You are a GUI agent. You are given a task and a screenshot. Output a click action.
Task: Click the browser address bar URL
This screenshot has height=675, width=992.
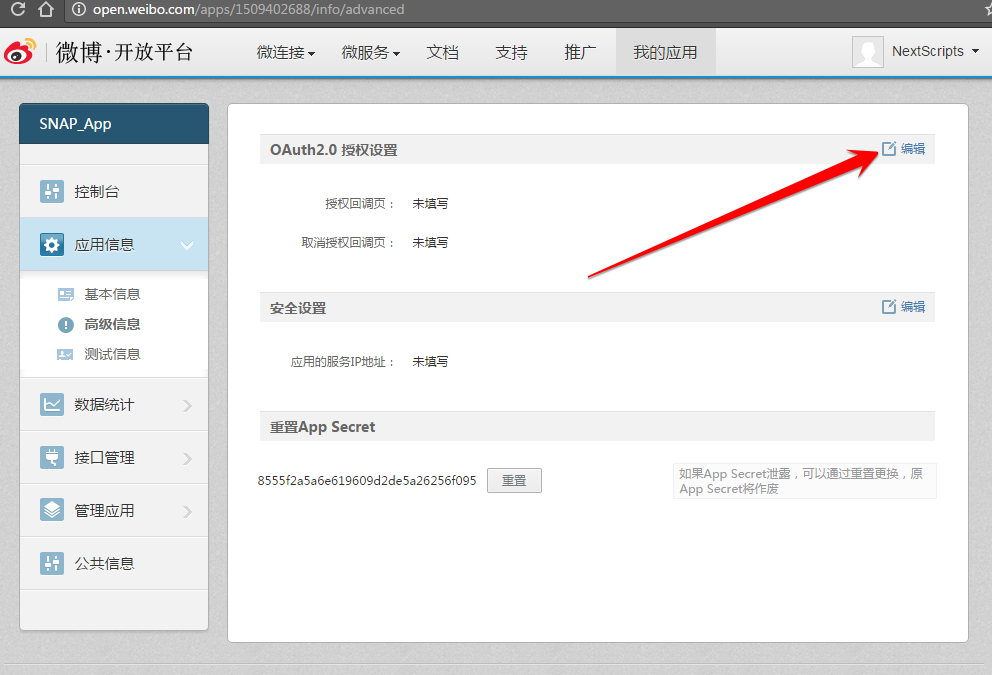[249, 9]
